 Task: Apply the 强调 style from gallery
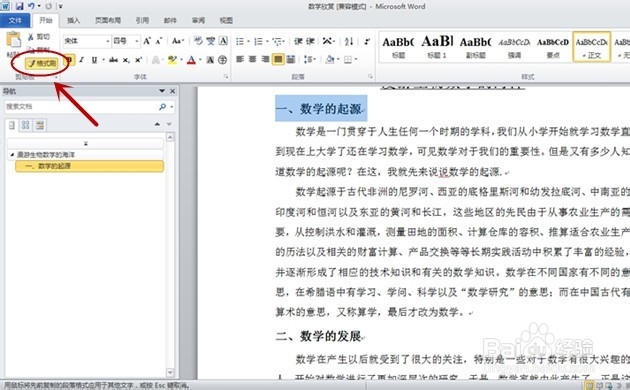pos(514,47)
